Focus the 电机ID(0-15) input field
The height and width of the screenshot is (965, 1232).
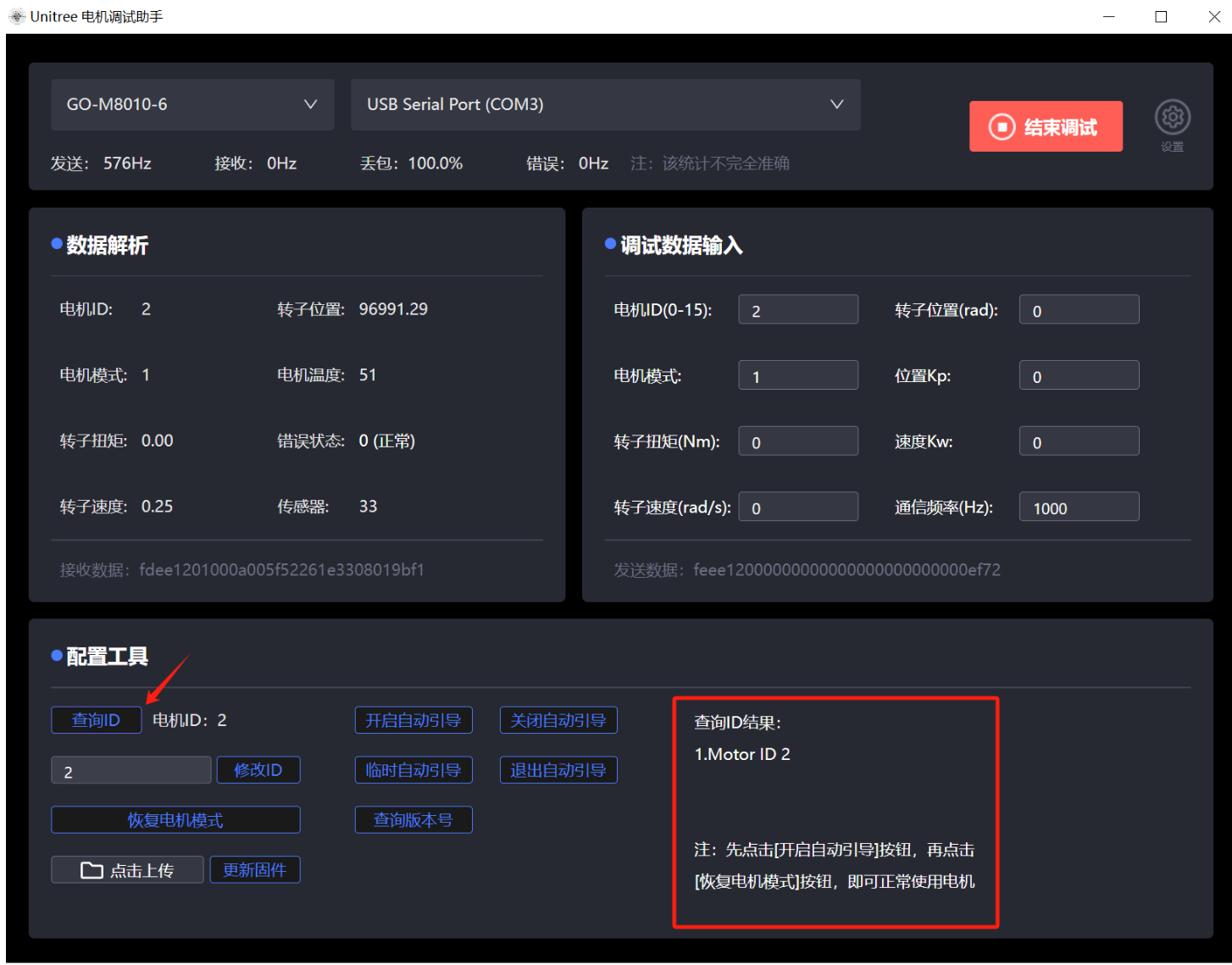[x=797, y=310]
